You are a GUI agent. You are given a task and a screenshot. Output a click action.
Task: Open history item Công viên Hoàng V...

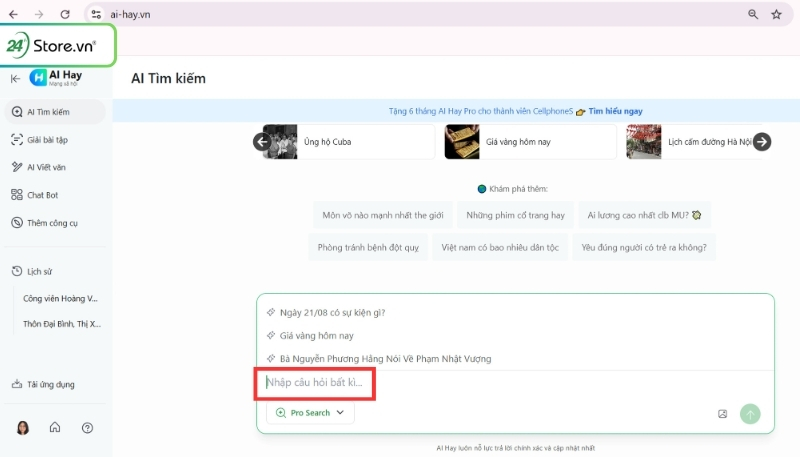60,298
